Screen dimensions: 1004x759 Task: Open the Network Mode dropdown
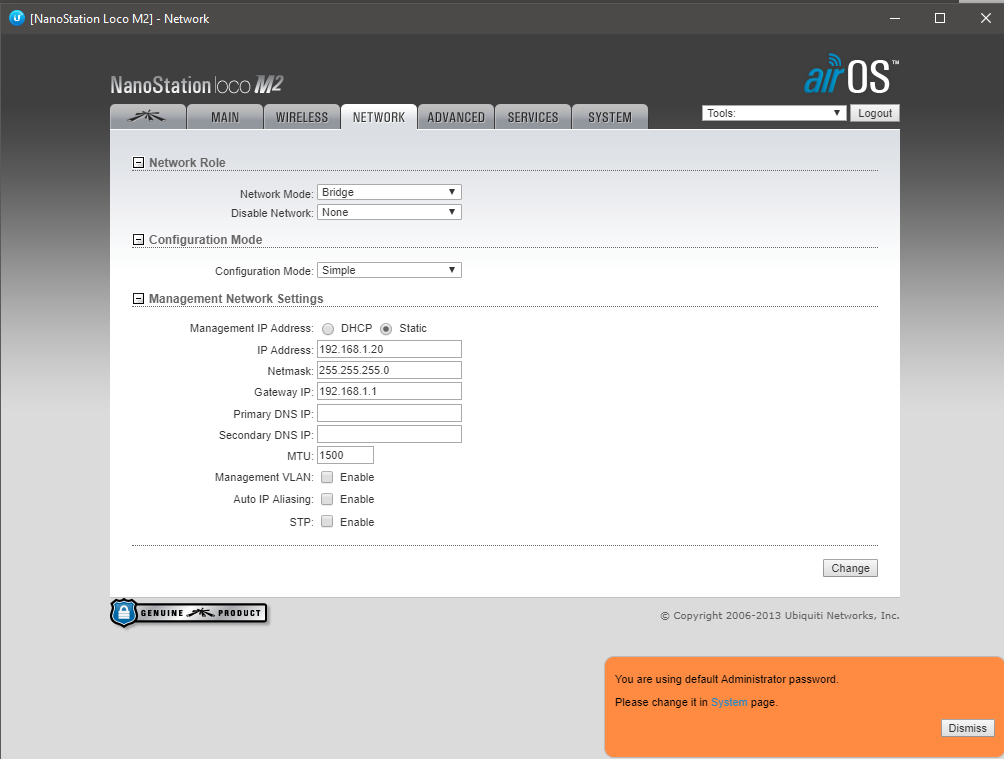click(389, 192)
